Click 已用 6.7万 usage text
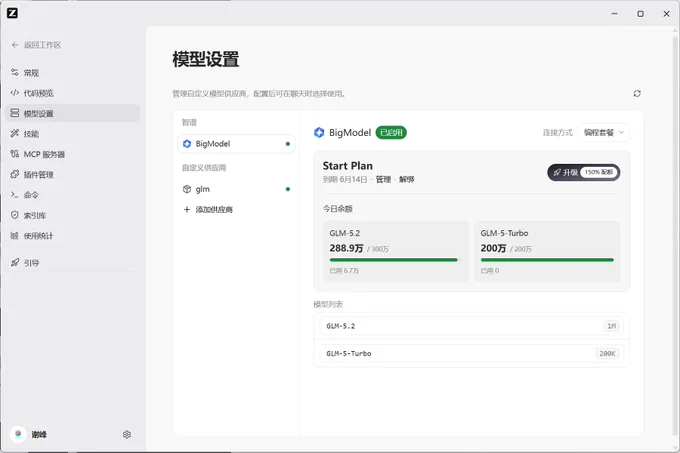 pyautogui.click(x=344, y=270)
